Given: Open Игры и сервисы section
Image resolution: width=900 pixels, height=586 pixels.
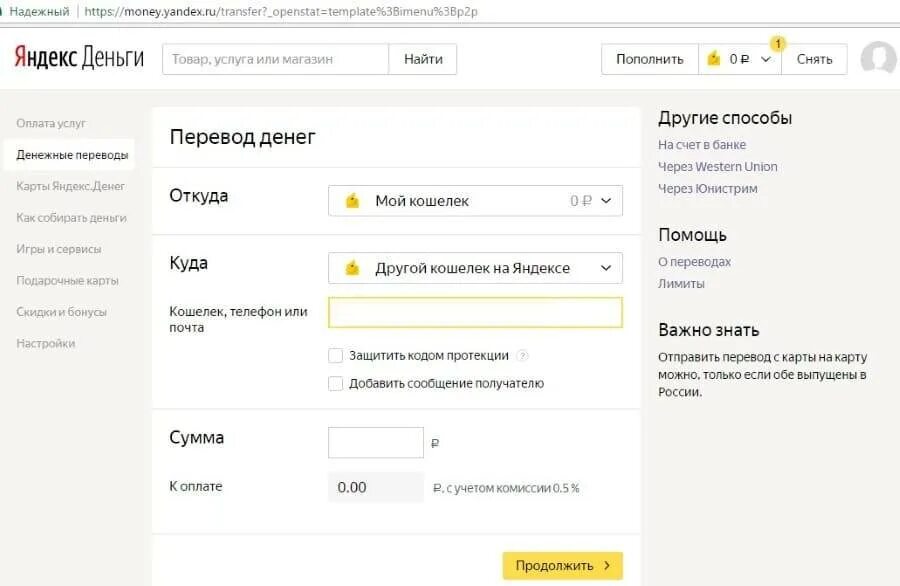Looking at the screenshot, I should pos(59,249).
